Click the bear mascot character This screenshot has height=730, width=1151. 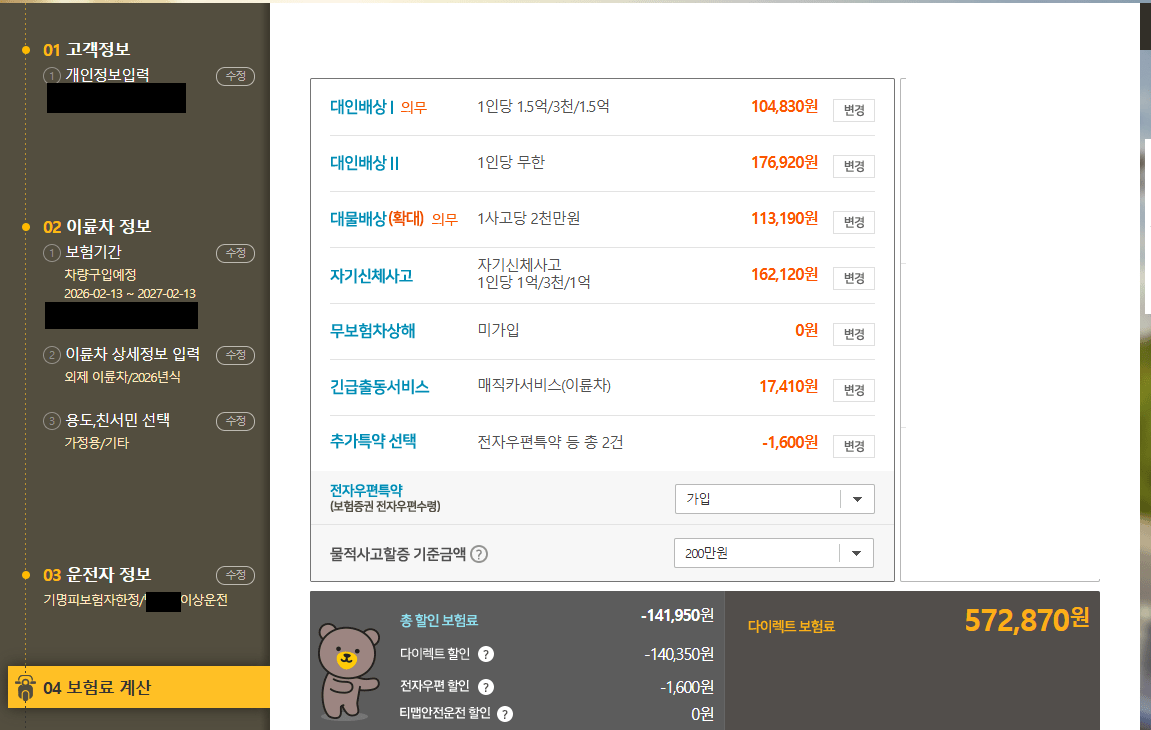click(x=347, y=670)
